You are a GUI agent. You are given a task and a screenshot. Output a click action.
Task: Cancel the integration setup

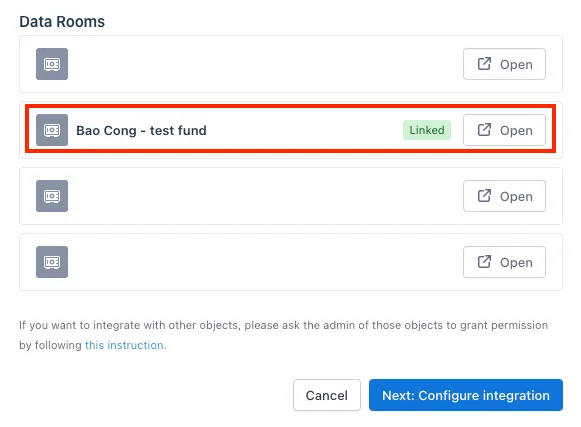tap(326, 395)
